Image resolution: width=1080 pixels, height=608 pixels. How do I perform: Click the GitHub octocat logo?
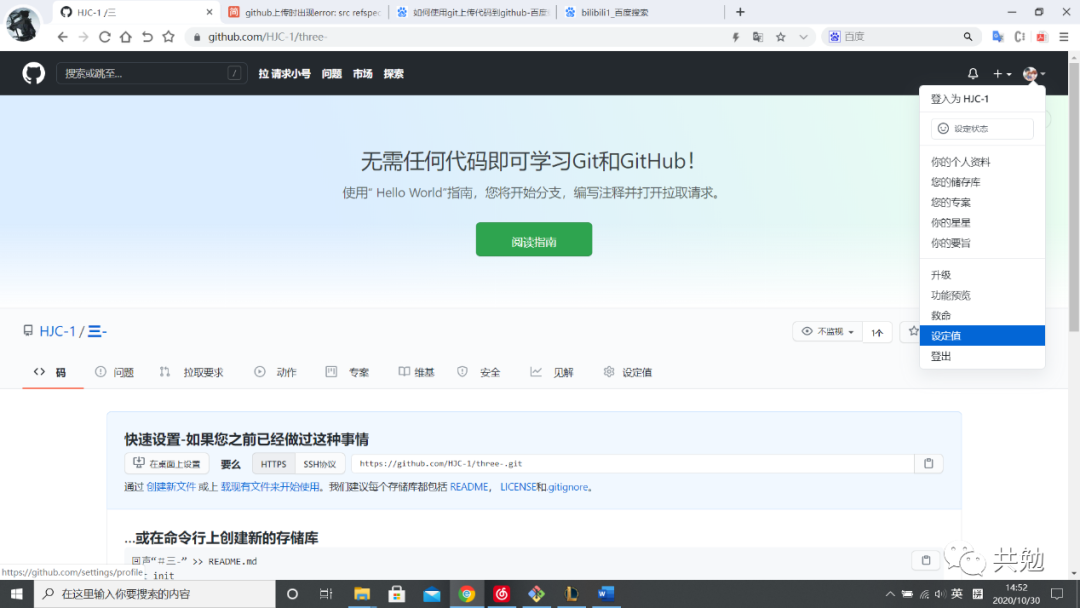[x=33, y=73]
